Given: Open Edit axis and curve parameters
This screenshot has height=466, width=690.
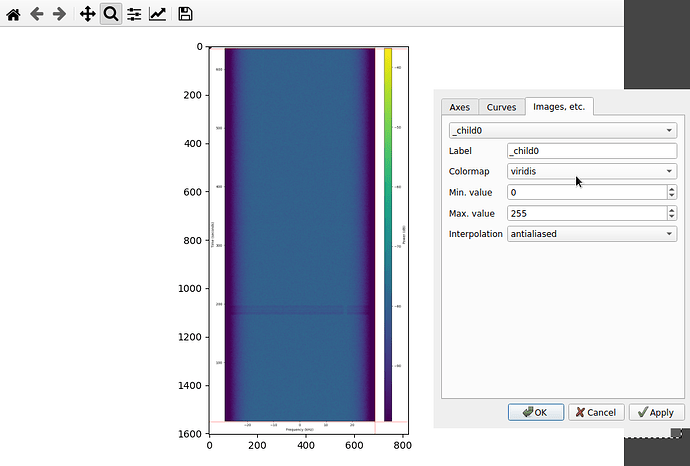Looking at the screenshot, I should tap(158, 14).
